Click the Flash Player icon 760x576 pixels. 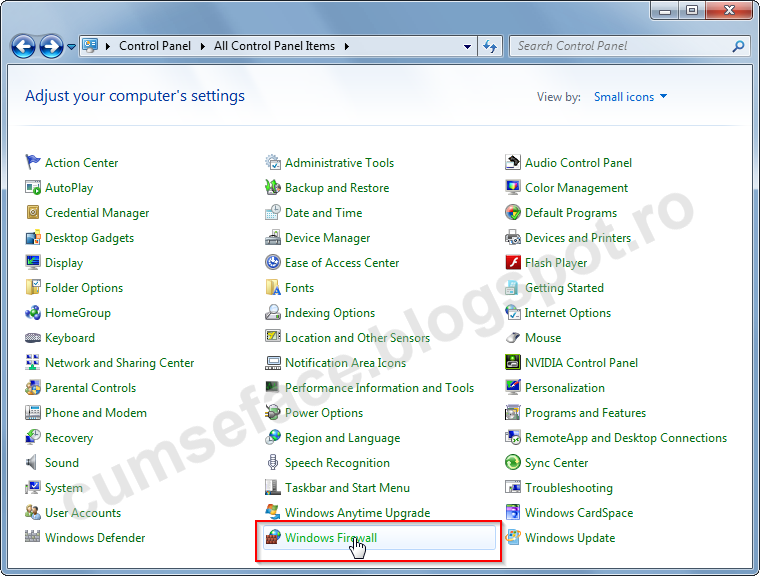pos(513,262)
